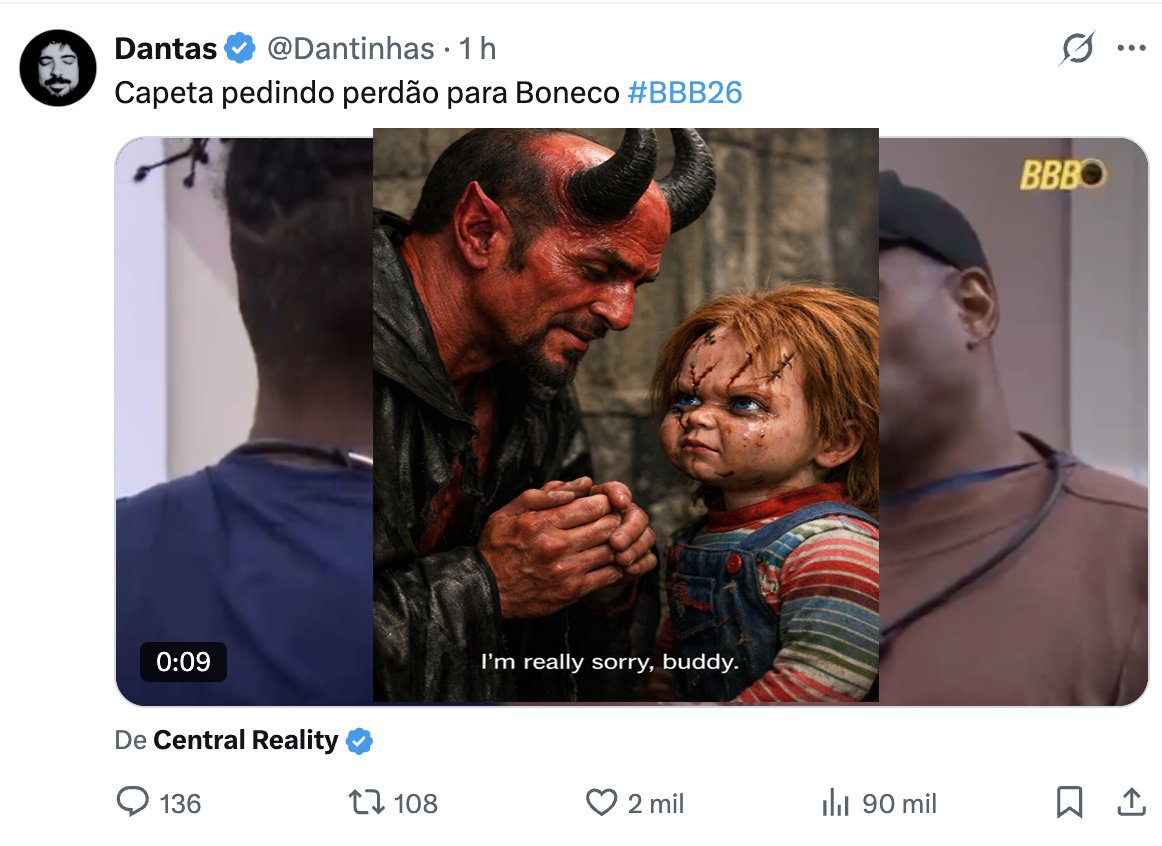Click the verified badge next to Dantas
Image resolution: width=1162 pixels, height=846 pixels.
pyautogui.click(x=237, y=48)
